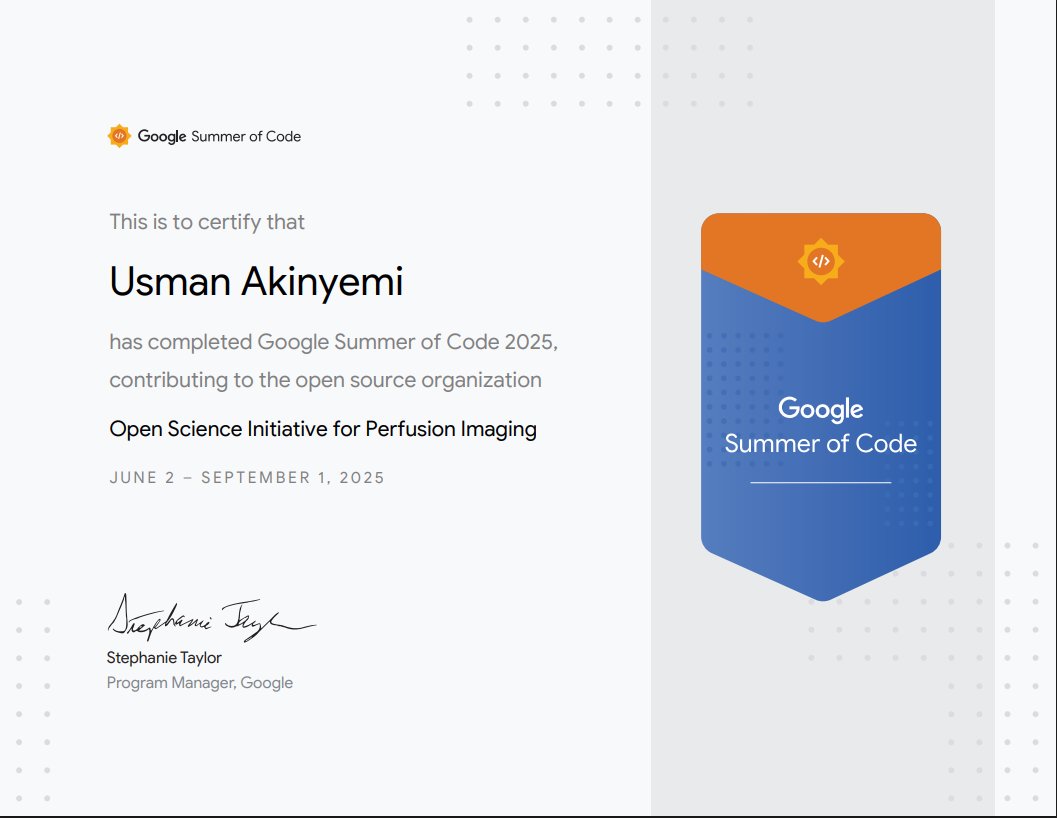This screenshot has width=1057, height=818.
Task: Click the white 'Google' word on the blue badge
Action: (820, 409)
